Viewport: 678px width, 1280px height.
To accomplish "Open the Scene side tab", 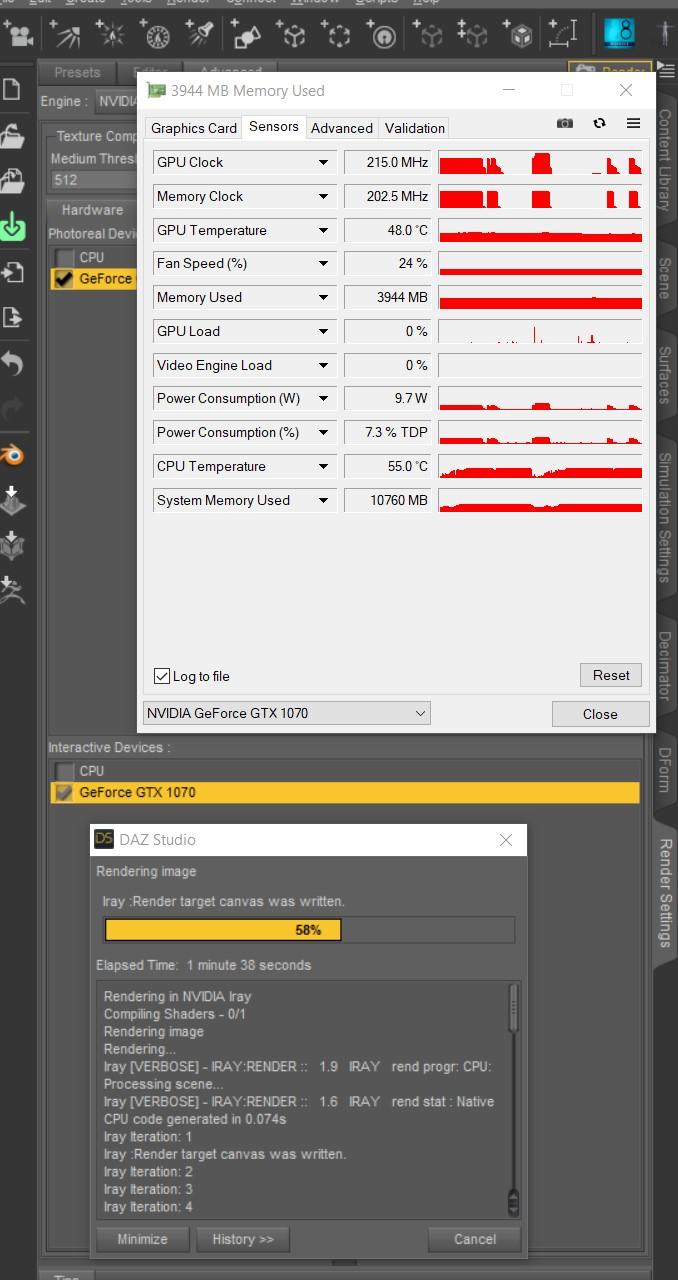I will tap(665, 278).
